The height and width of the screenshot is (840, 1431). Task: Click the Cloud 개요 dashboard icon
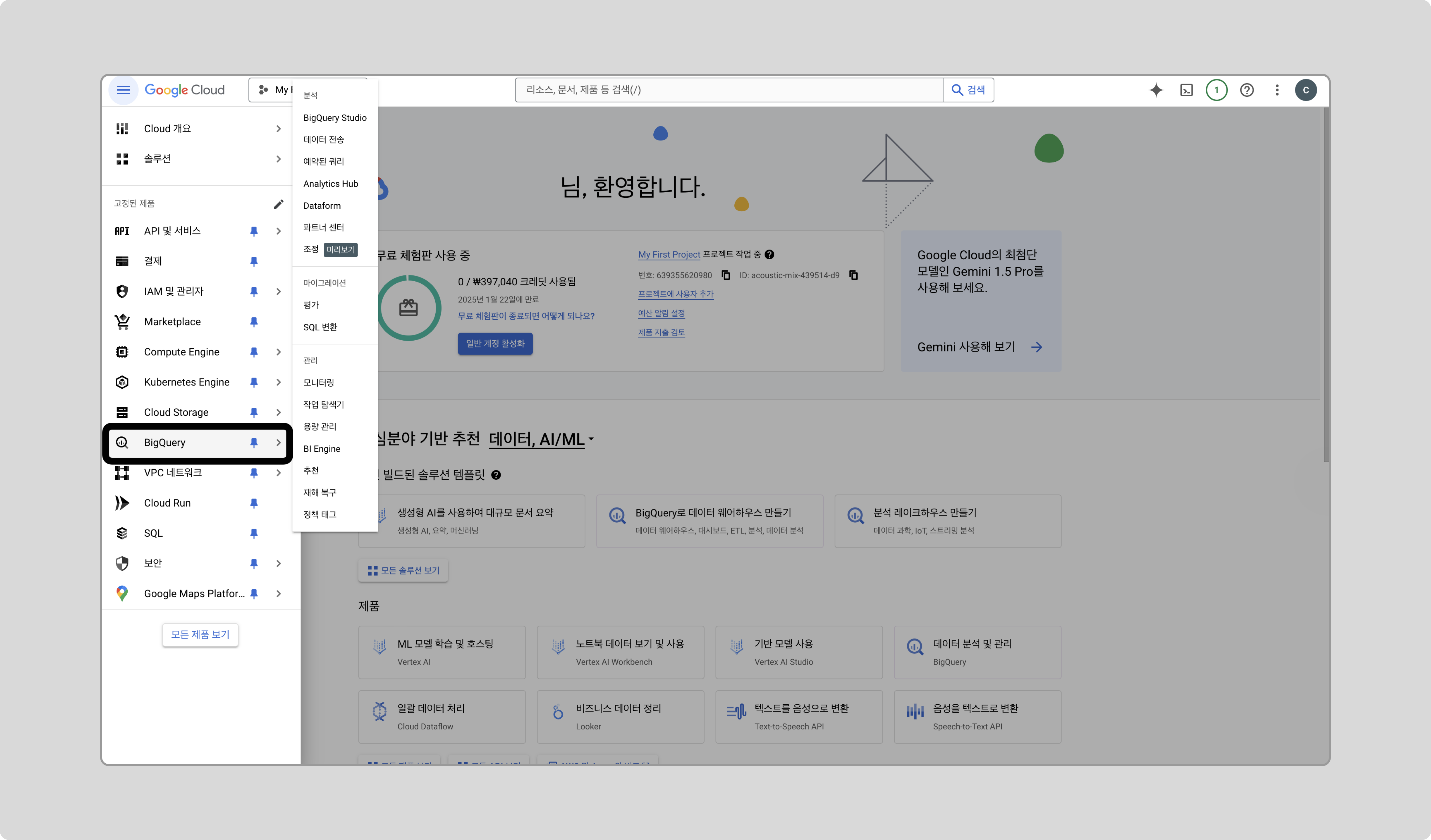tap(122, 128)
